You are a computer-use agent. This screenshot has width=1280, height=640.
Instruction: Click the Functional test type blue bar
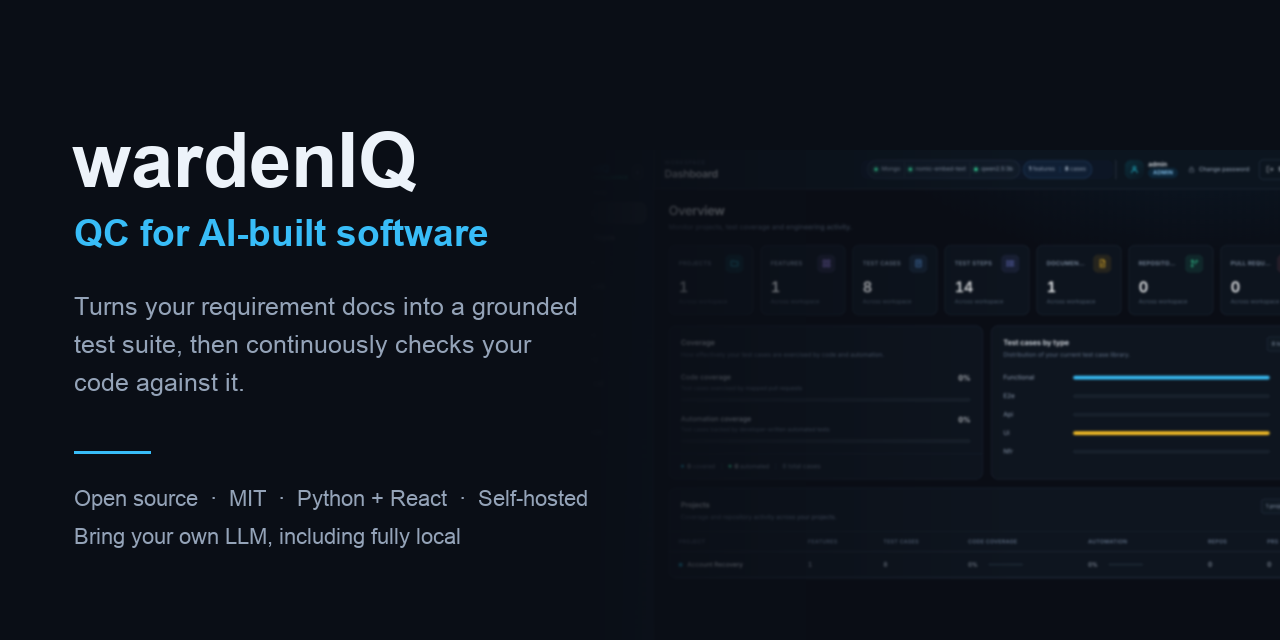(x=1171, y=377)
